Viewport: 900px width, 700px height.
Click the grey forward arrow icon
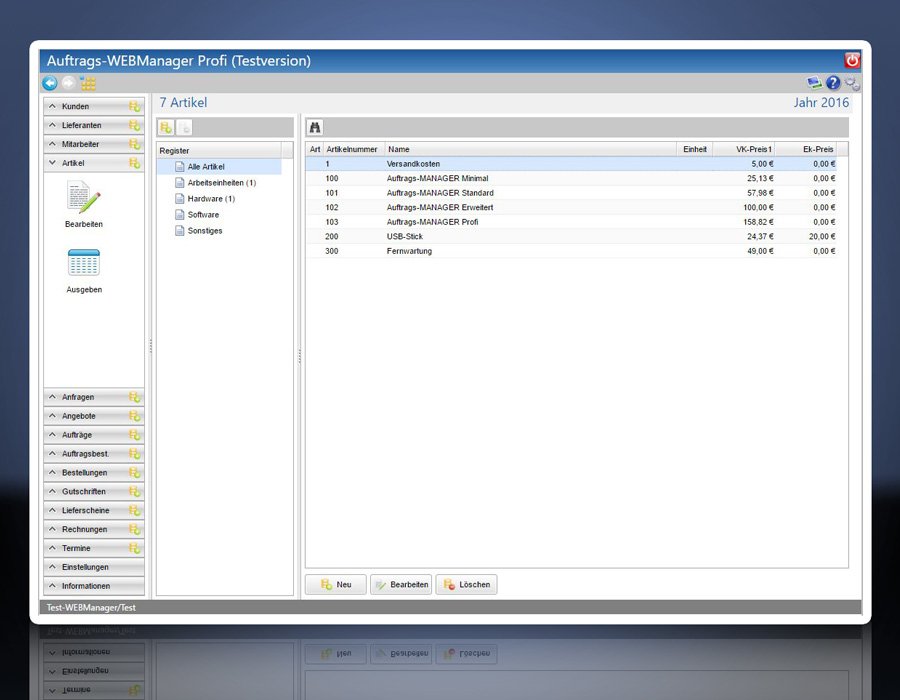point(68,83)
